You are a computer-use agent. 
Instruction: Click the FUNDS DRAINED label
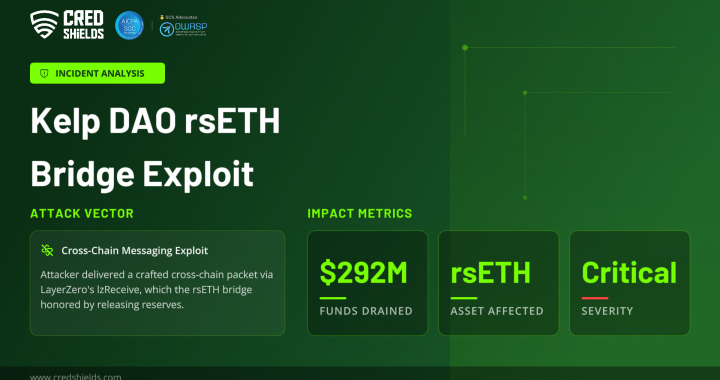tap(366, 311)
